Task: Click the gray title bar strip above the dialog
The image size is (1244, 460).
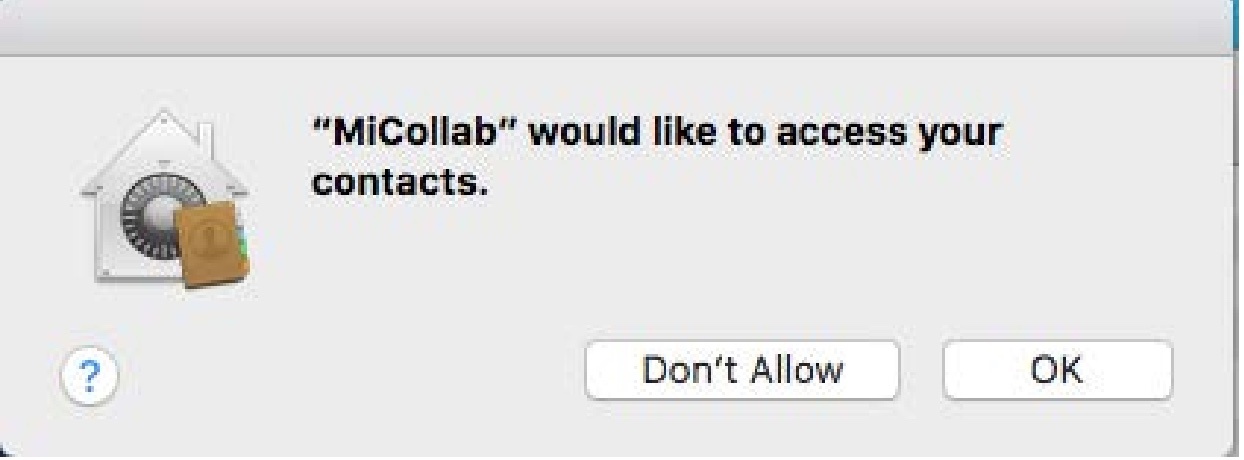Action: point(620,26)
